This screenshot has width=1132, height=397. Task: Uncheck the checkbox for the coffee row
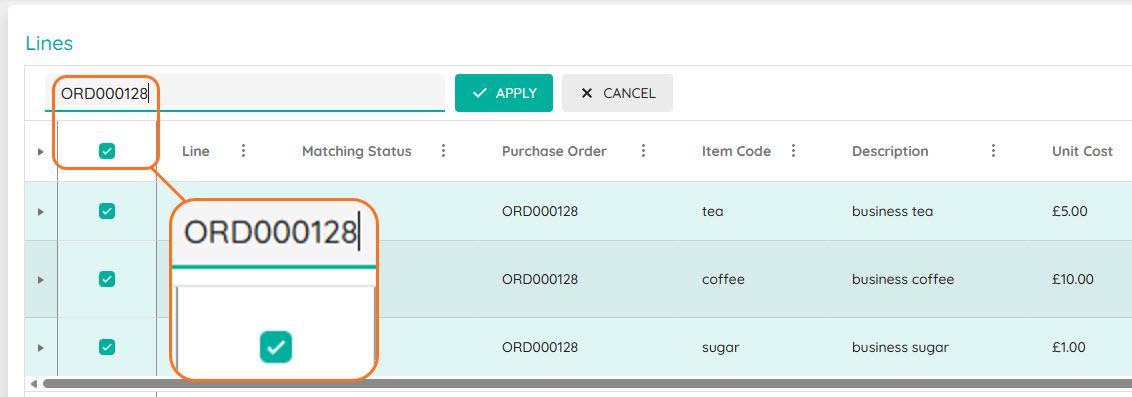click(107, 279)
